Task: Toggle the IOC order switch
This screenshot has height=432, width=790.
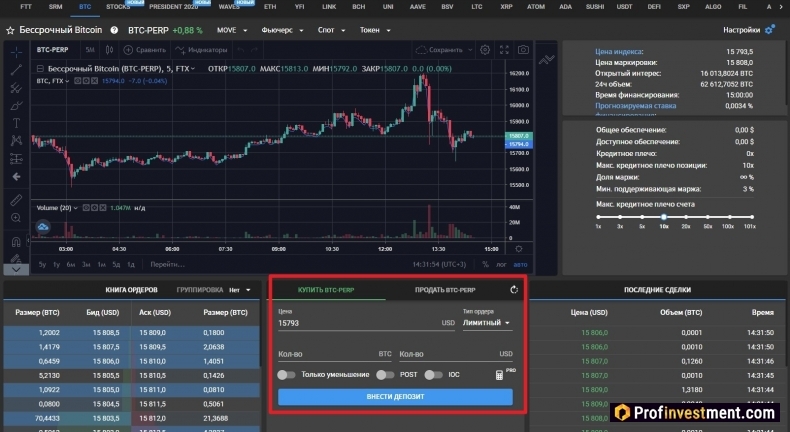Action: click(433, 375)
